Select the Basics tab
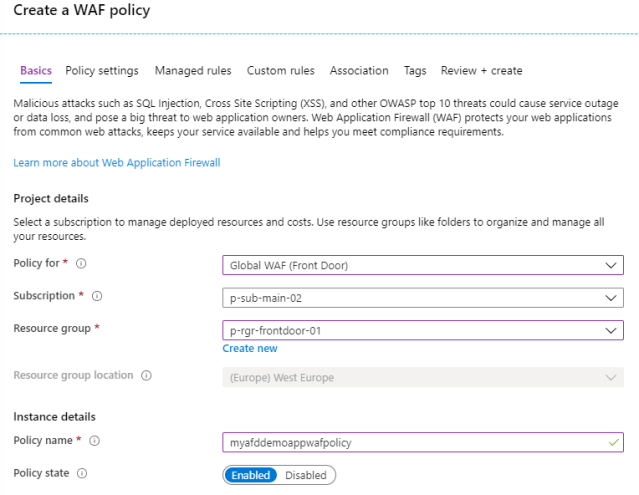 click(x=36, y=71)
